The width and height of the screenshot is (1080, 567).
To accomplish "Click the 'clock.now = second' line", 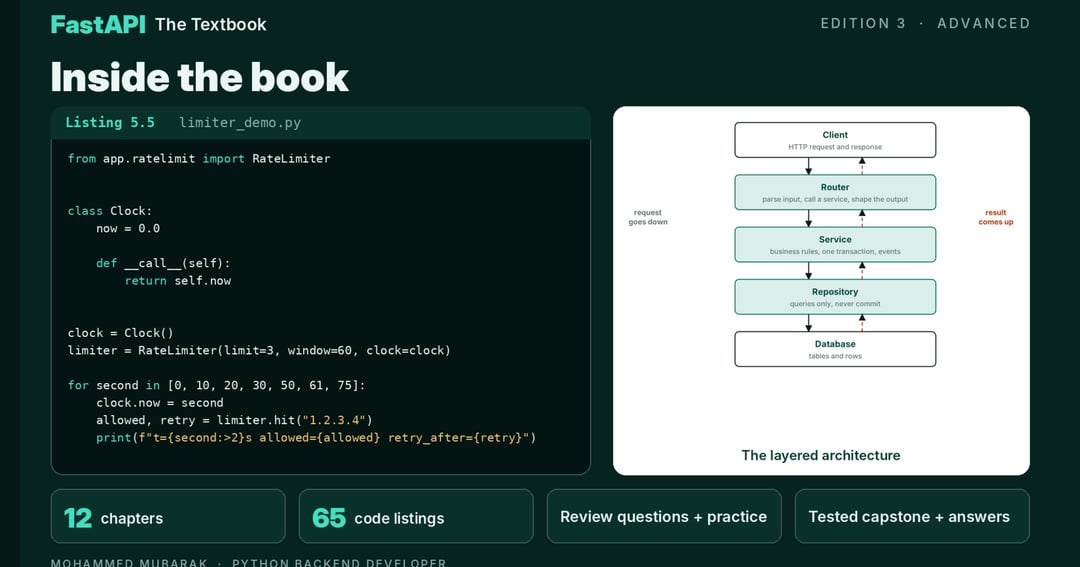I will click(160, 402).
